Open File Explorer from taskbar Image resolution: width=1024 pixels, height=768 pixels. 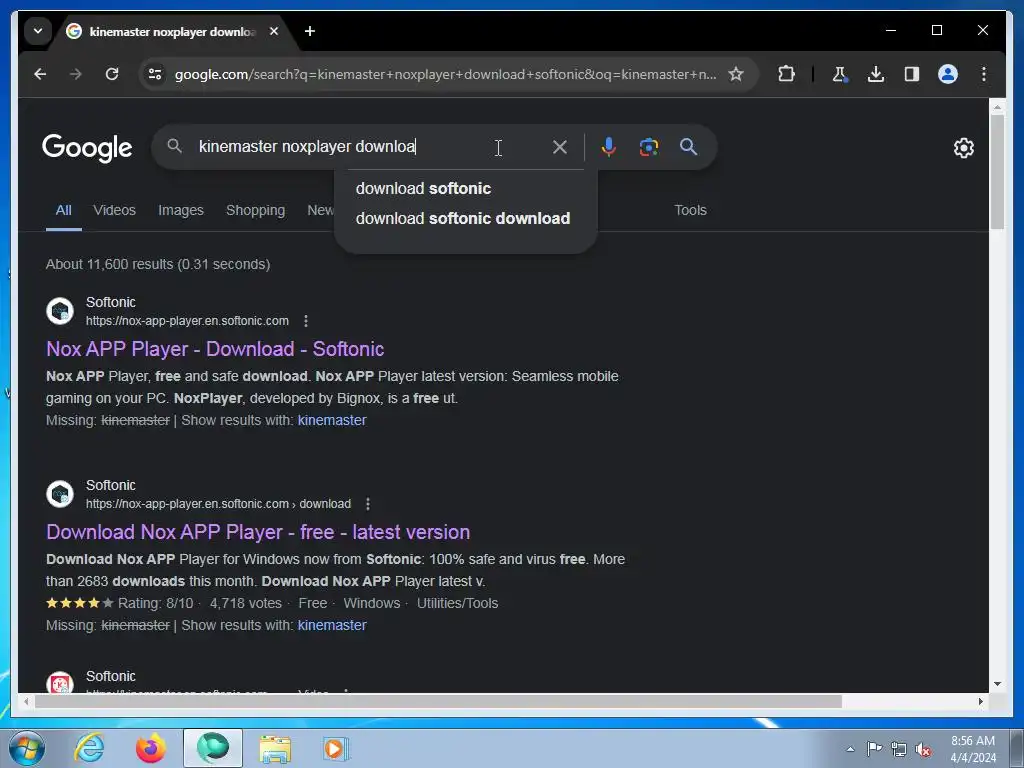275,748
